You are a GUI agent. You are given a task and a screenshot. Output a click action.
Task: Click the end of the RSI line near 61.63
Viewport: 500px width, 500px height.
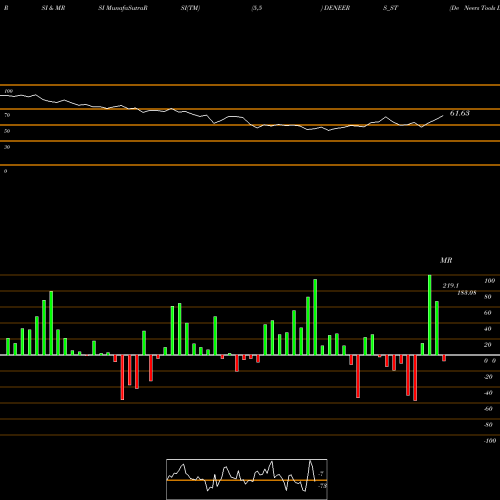pos(443,116)
